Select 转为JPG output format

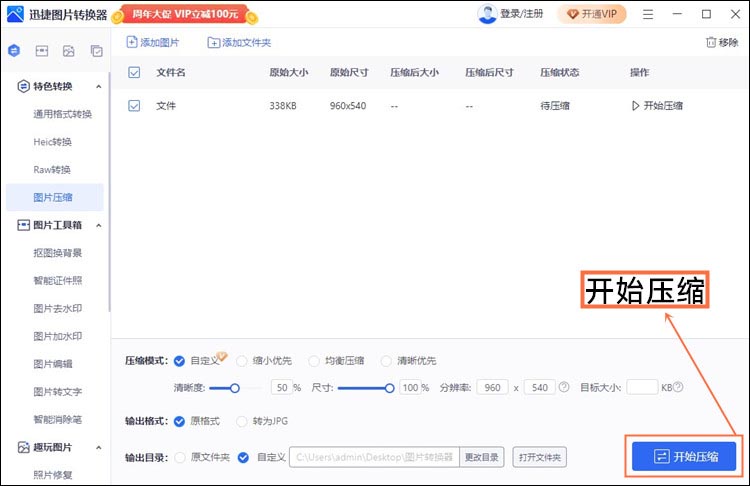242,421
